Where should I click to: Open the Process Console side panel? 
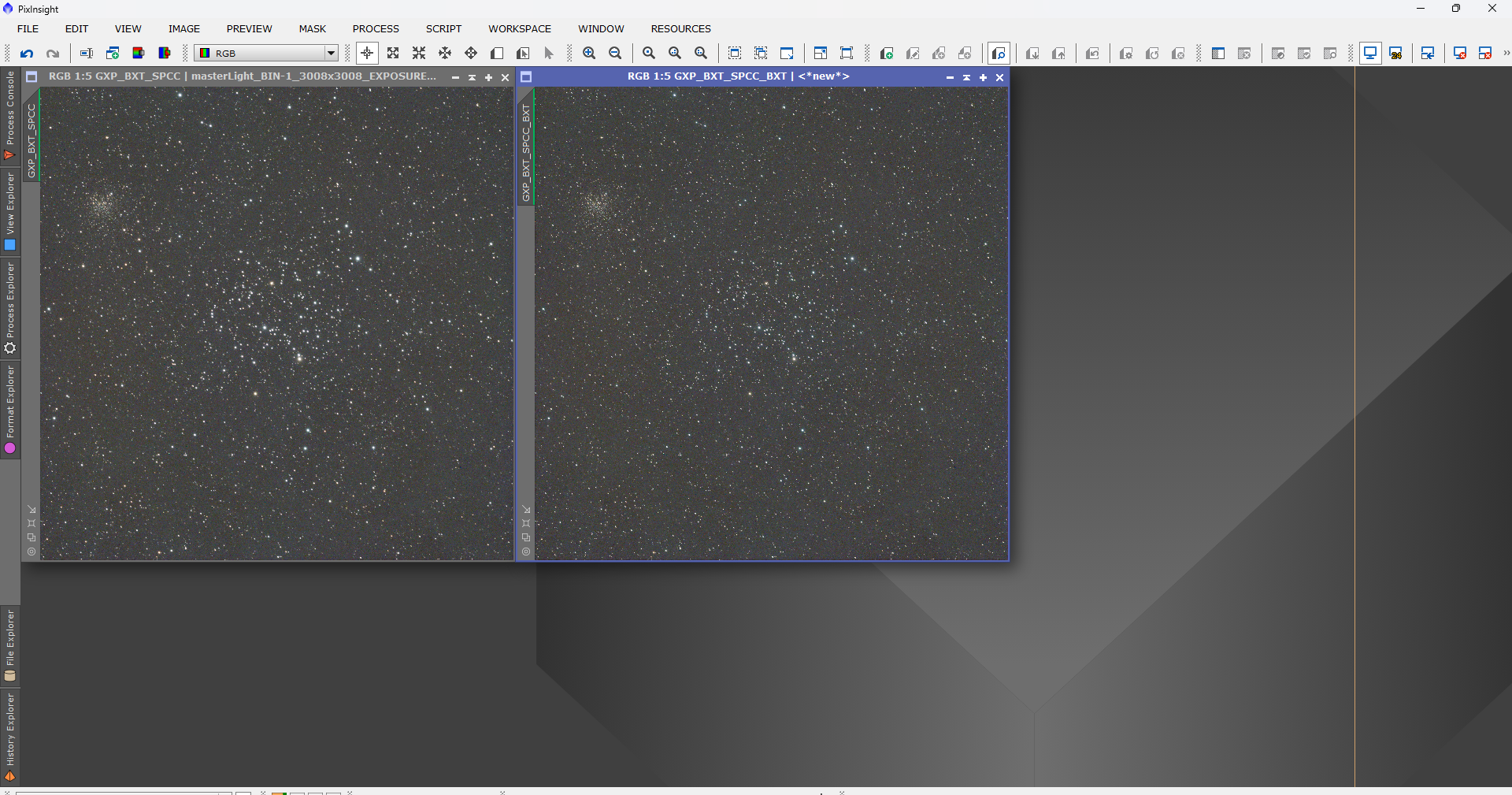[9, 114]
